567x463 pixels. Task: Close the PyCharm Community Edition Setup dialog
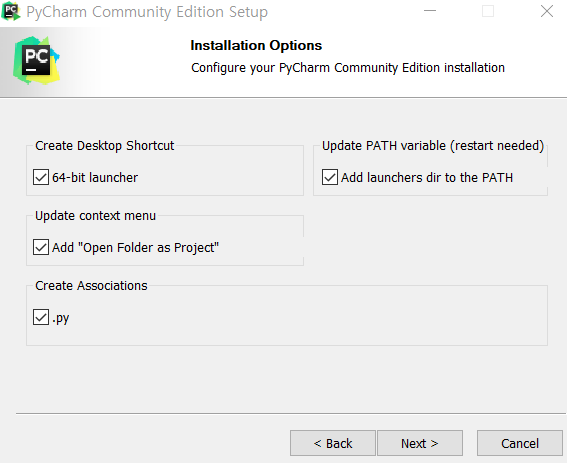pos(546,11)
